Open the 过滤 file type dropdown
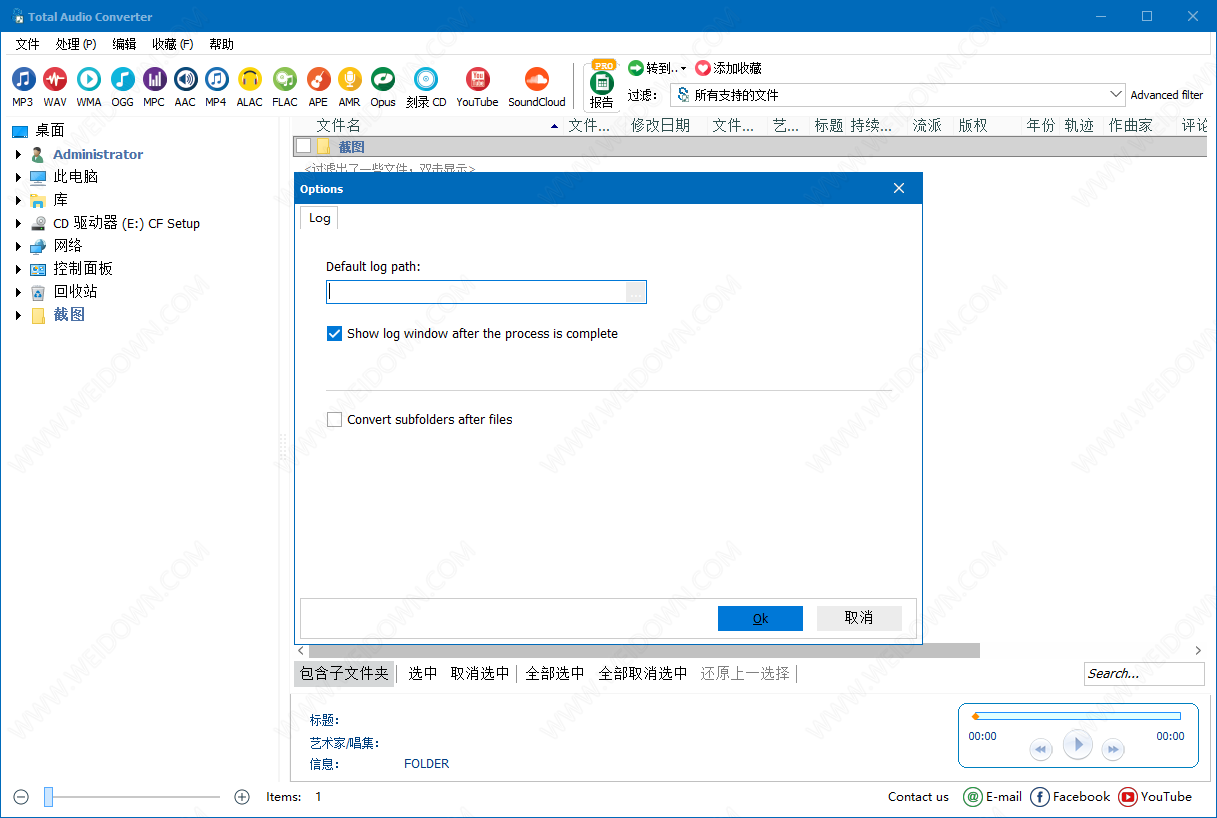The width and height of the screenshot is (1217, 818). click(1116, 95)
